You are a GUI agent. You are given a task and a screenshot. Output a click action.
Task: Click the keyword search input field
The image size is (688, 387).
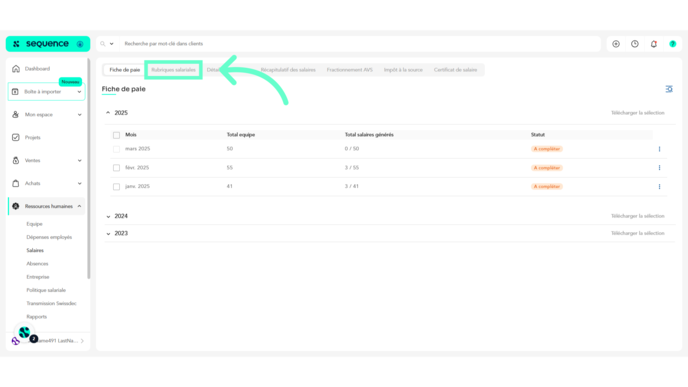360,44
